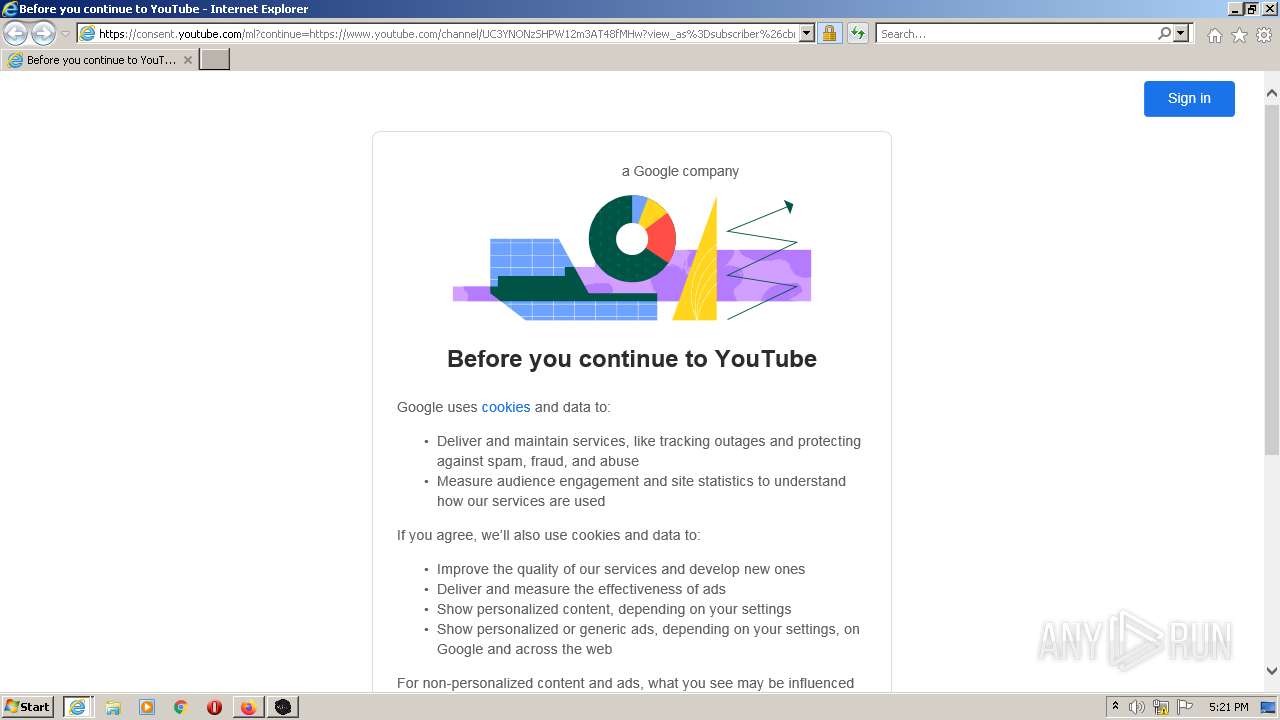Open the Tools gear icon
1280x720 pixels.
pos(1264,35)
